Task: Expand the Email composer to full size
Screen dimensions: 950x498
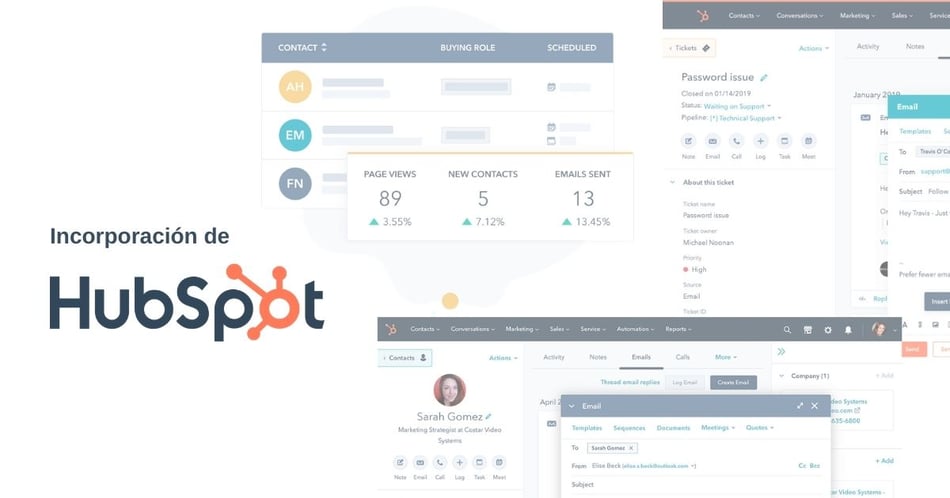Action: 800,406
